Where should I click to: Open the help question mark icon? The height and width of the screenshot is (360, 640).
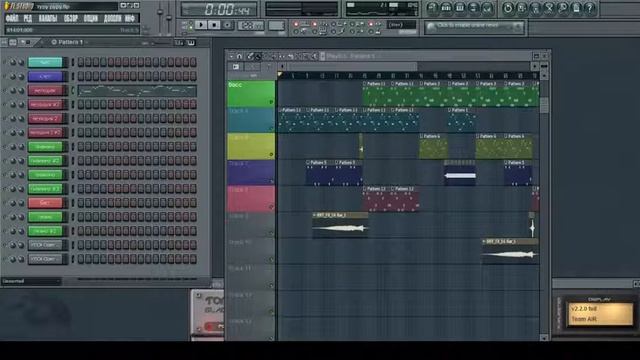pos(589,8)
